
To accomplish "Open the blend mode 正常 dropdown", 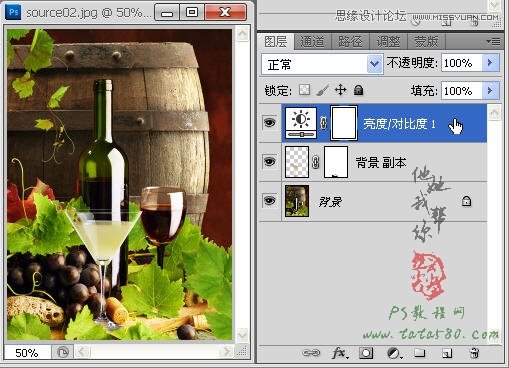I will click(374, 64).
